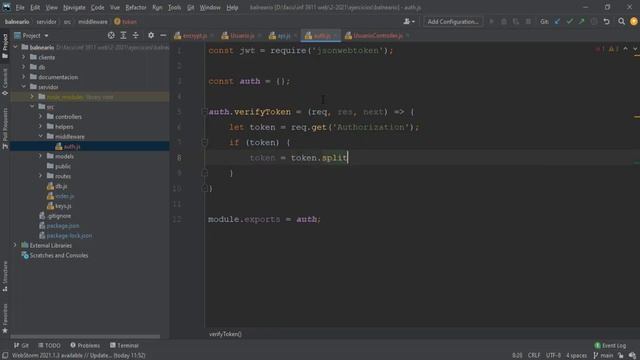Screen dimensions: 640x360
Task: Open the File menu
Action: [x=20, y=7]
